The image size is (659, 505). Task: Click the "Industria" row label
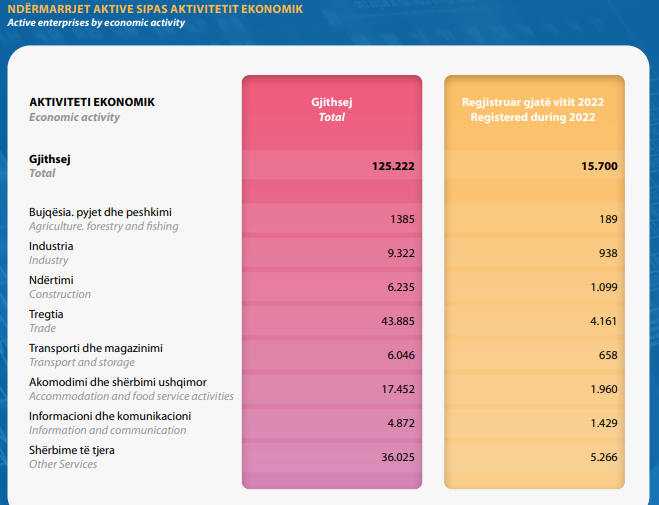(x=51, y=246)
